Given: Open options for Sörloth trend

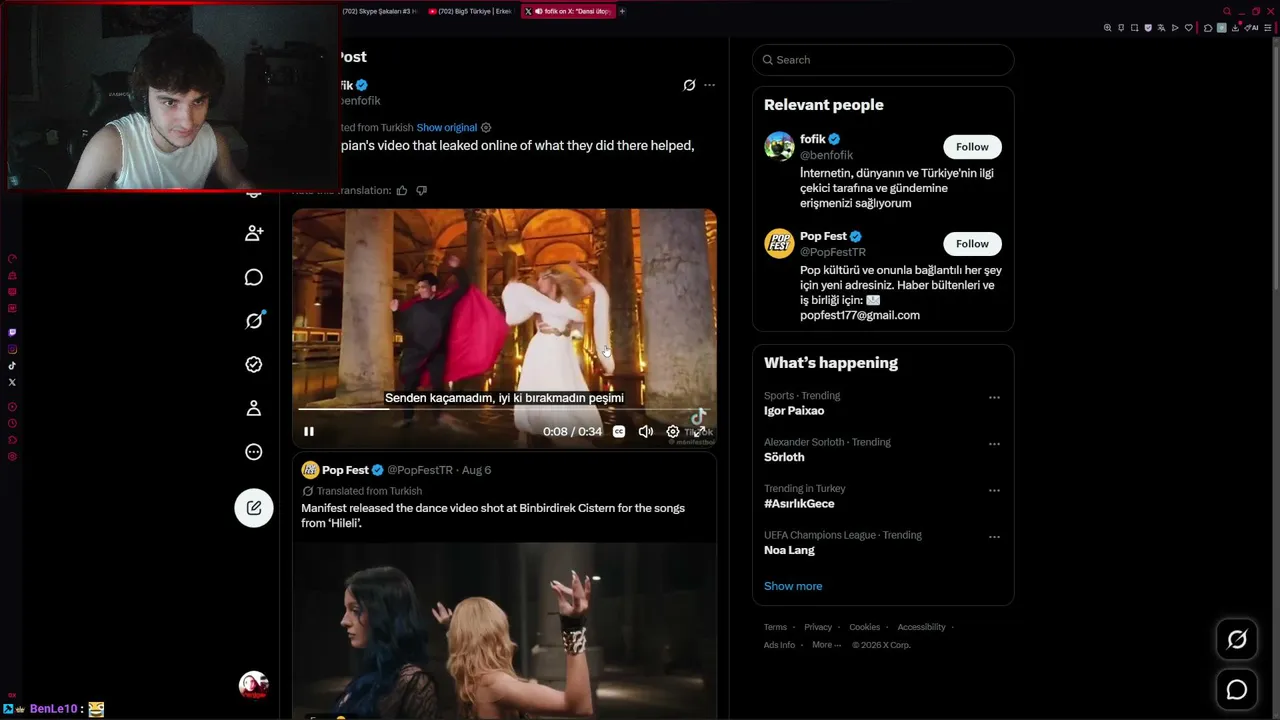Looking at the screenshot, I should pyautogui.click(x=994, y=444).
